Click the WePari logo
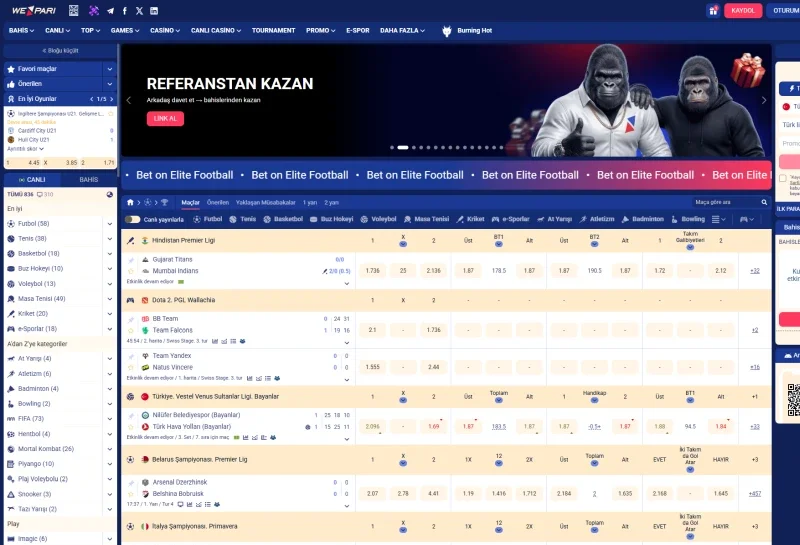 coord(34,10)
